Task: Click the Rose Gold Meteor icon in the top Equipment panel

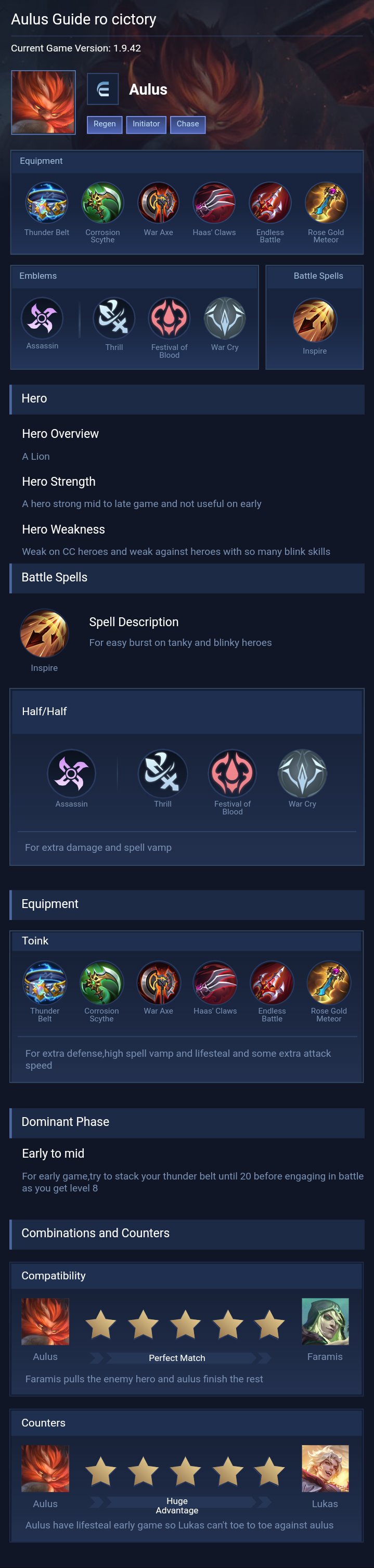Action: 326,203
